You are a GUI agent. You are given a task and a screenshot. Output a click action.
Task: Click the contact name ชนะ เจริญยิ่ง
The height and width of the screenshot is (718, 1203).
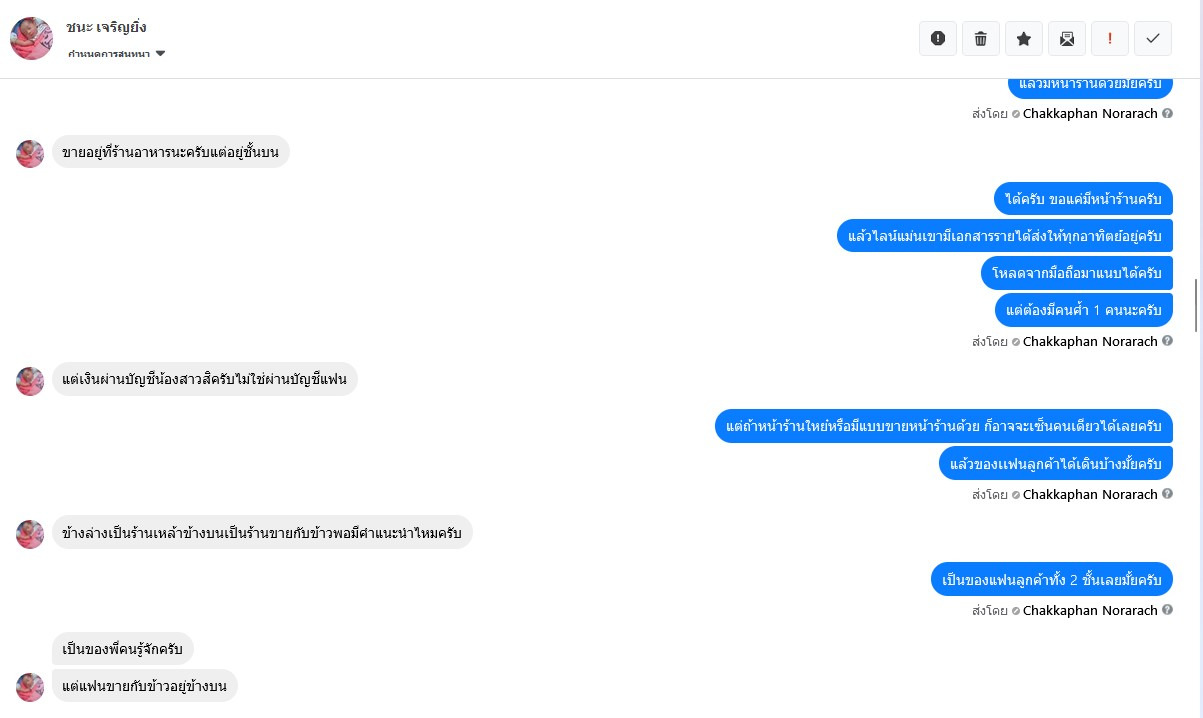(x=106, y=27)
